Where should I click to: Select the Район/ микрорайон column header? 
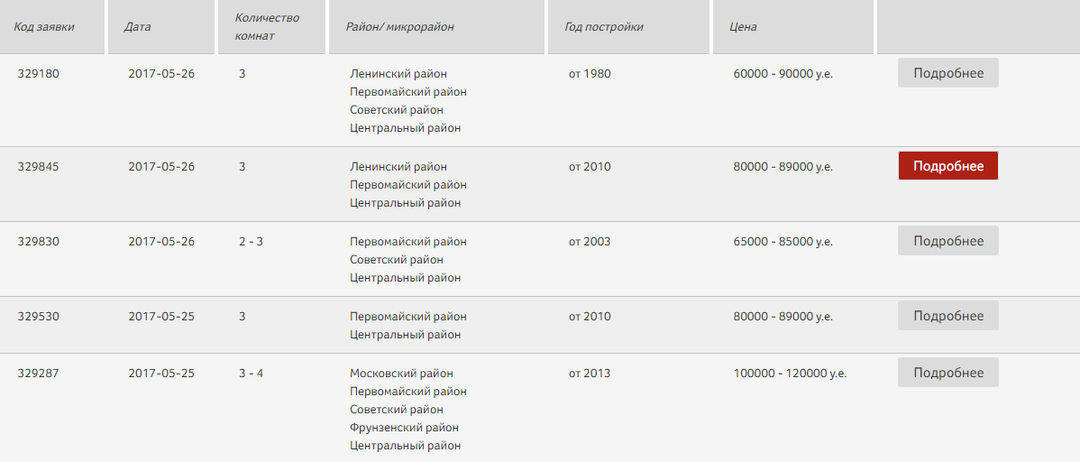pos(400,27)
